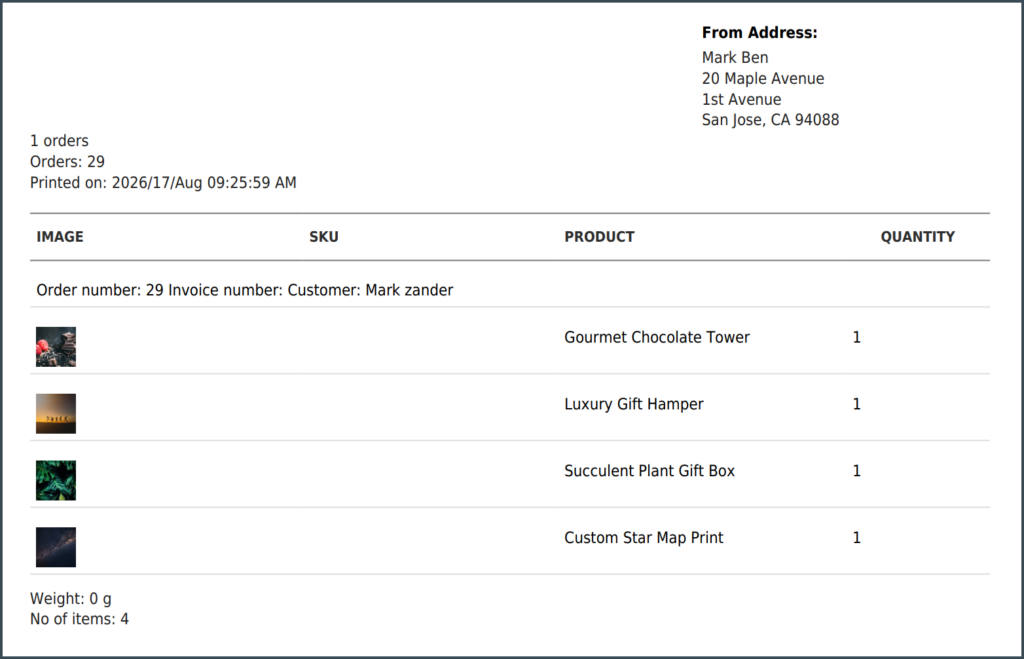Click the Gourmet Chocolate Tower product thumbnail
The image size is (1024, 659).
pos(56,347)
